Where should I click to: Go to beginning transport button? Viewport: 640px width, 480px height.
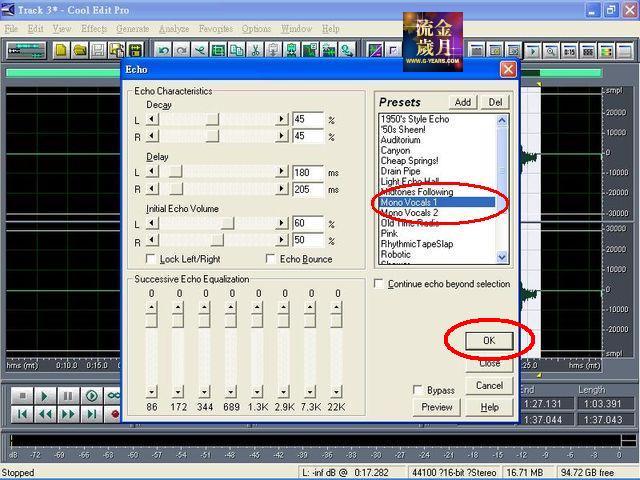pos(22,414)
